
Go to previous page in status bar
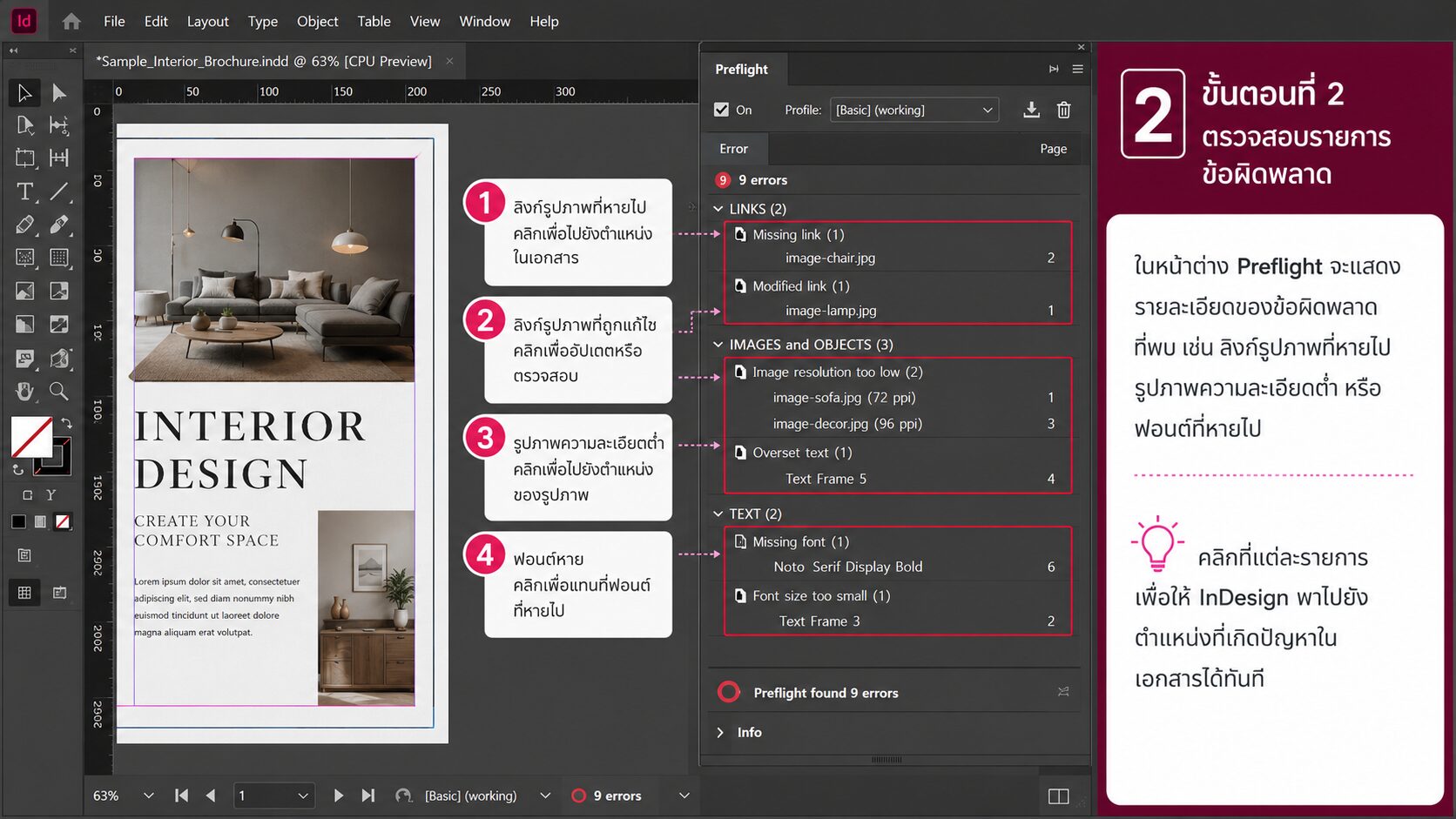point(210,796)
